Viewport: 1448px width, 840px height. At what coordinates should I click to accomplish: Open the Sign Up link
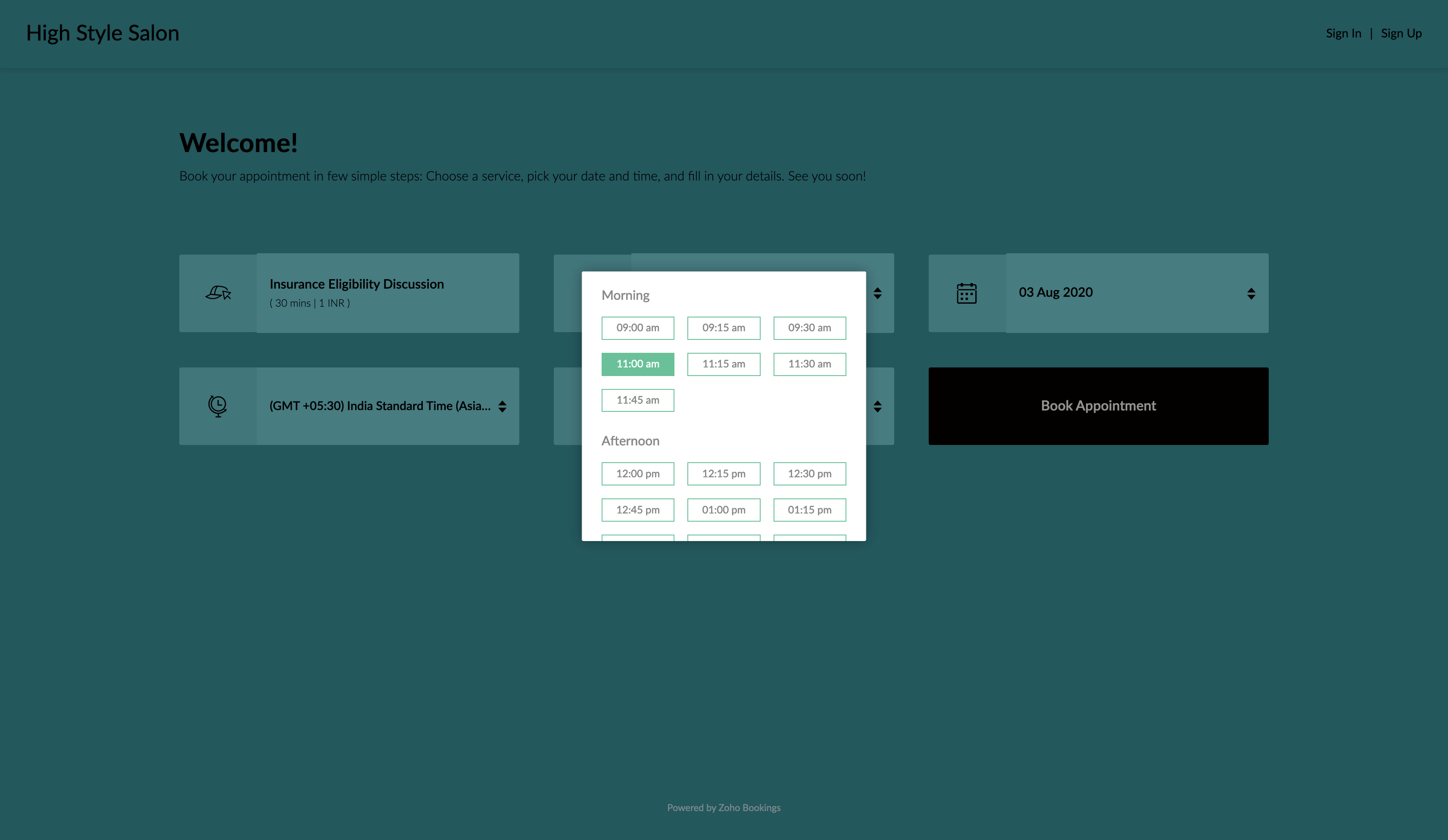(x=1401, y=33)
